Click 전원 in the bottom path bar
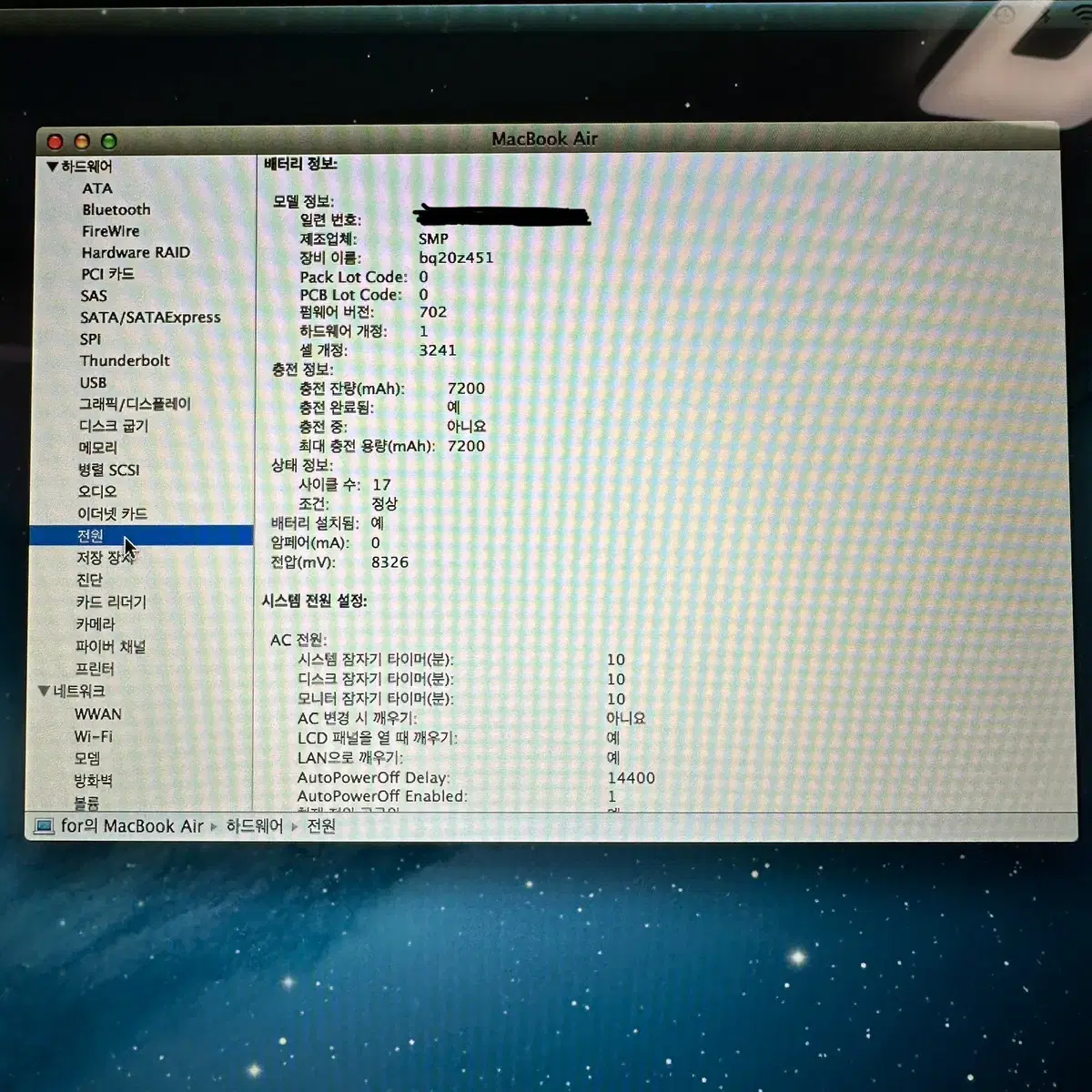The height and width of the screenshot is (1092, 1092). pyautogui.click(x=321, y=826)
